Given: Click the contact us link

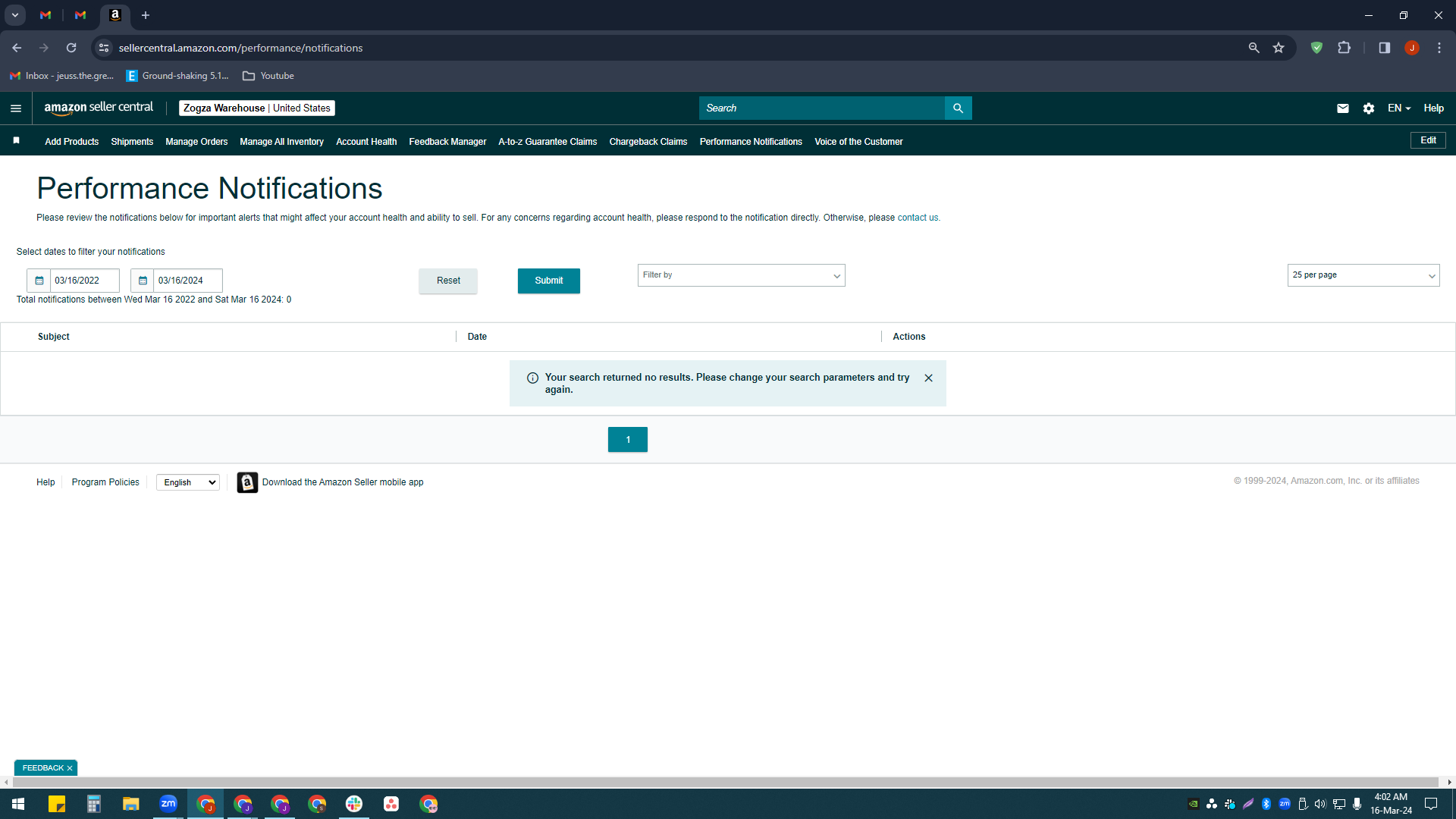Looking at the screenshot, I should [x=918, y=218].
